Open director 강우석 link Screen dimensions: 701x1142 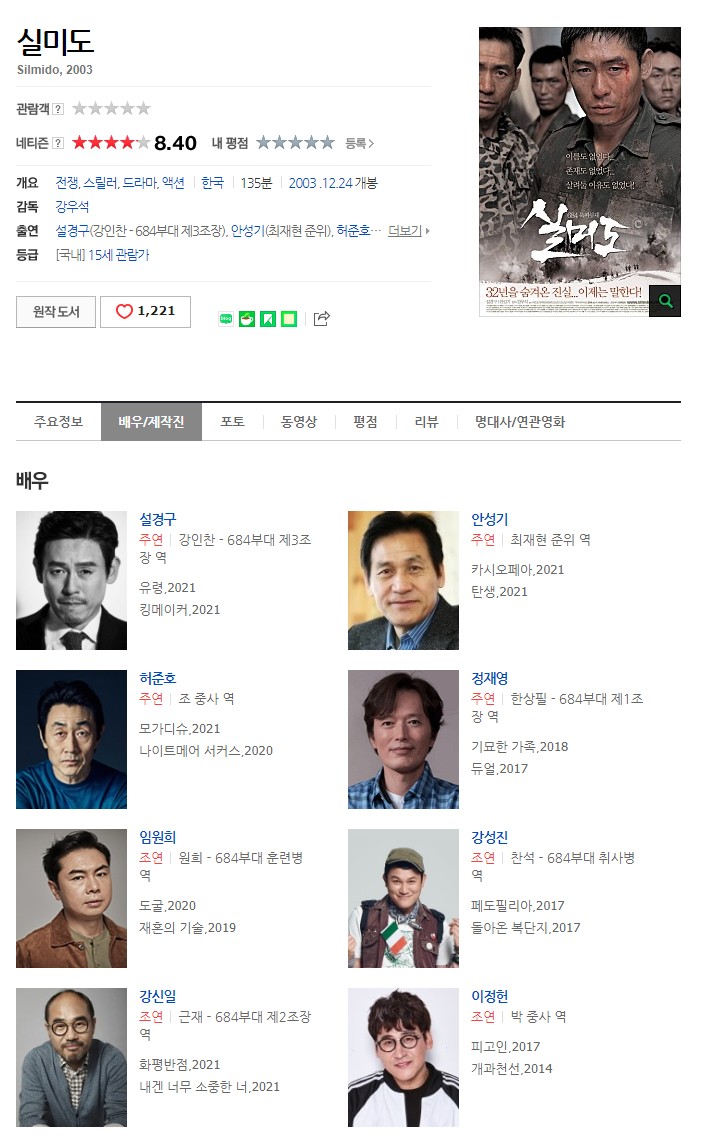72,207
